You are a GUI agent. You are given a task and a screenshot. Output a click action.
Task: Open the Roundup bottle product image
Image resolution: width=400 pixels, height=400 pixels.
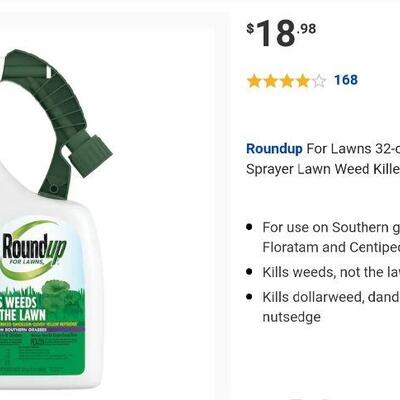coord(53,213)
